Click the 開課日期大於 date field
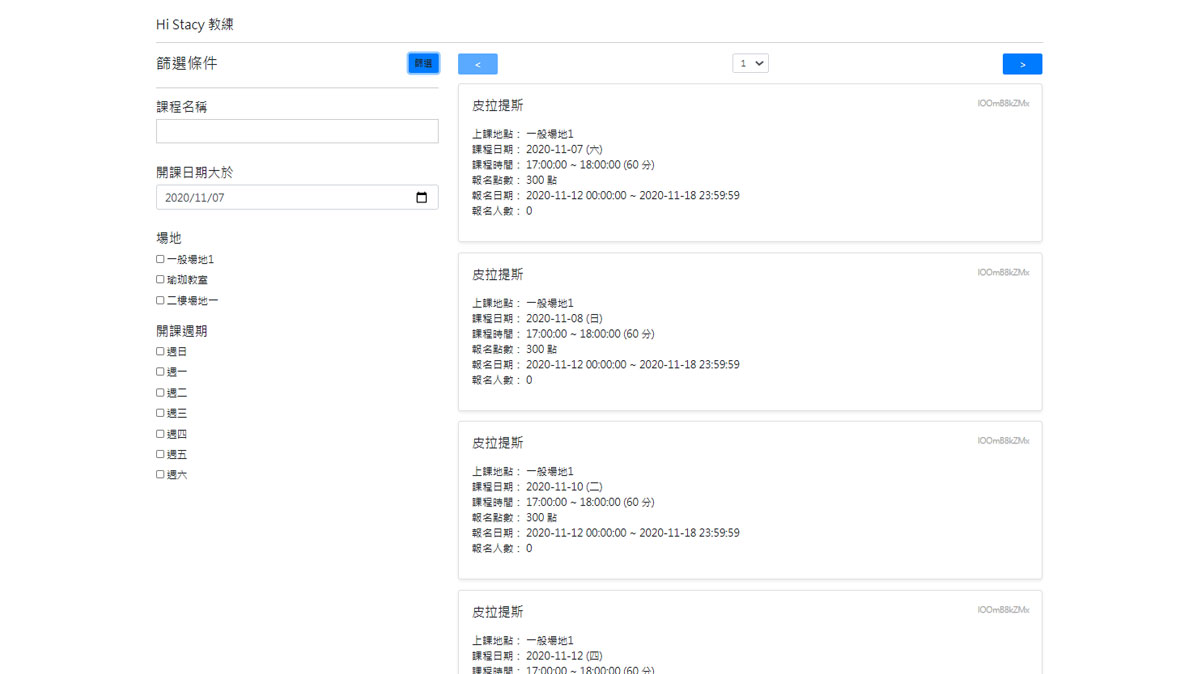The image size is (1200, 674). pyautogui.click(x=297, y=198)
